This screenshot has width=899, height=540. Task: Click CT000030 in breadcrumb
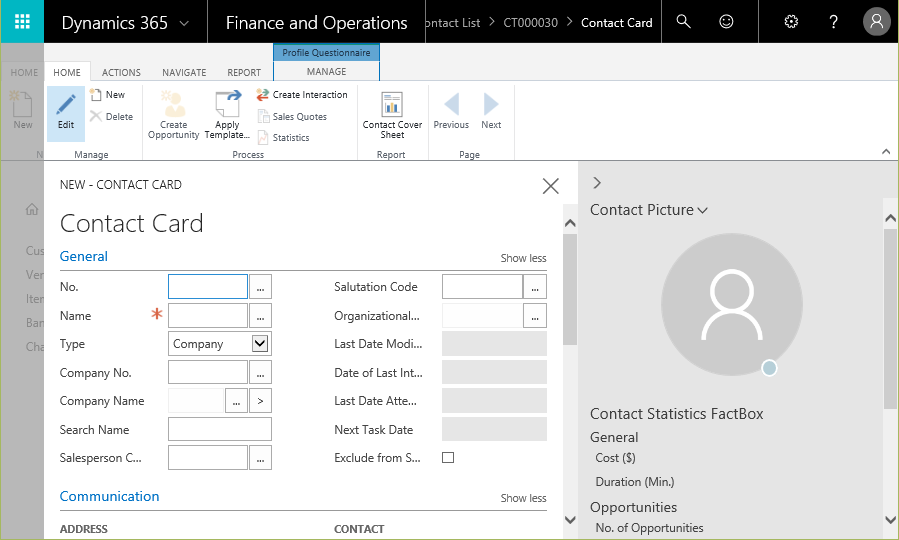(530, 23)
